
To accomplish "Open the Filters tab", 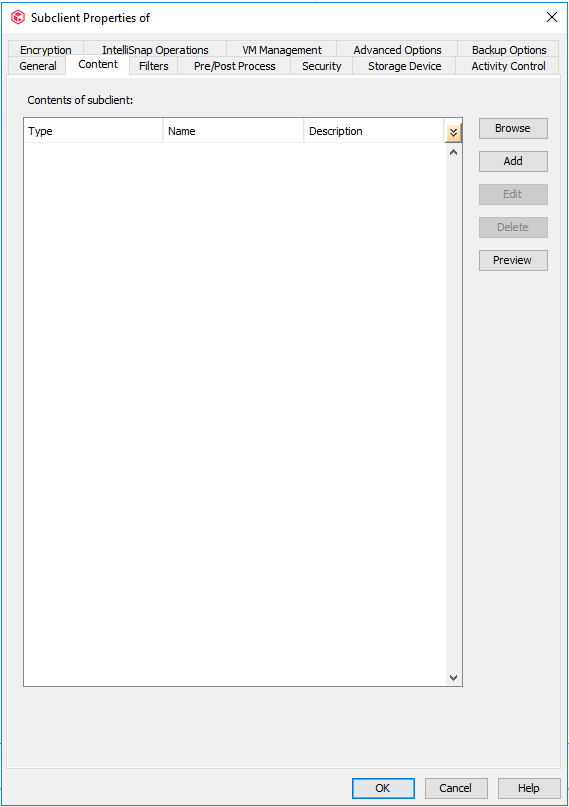I will coord(153,66).
